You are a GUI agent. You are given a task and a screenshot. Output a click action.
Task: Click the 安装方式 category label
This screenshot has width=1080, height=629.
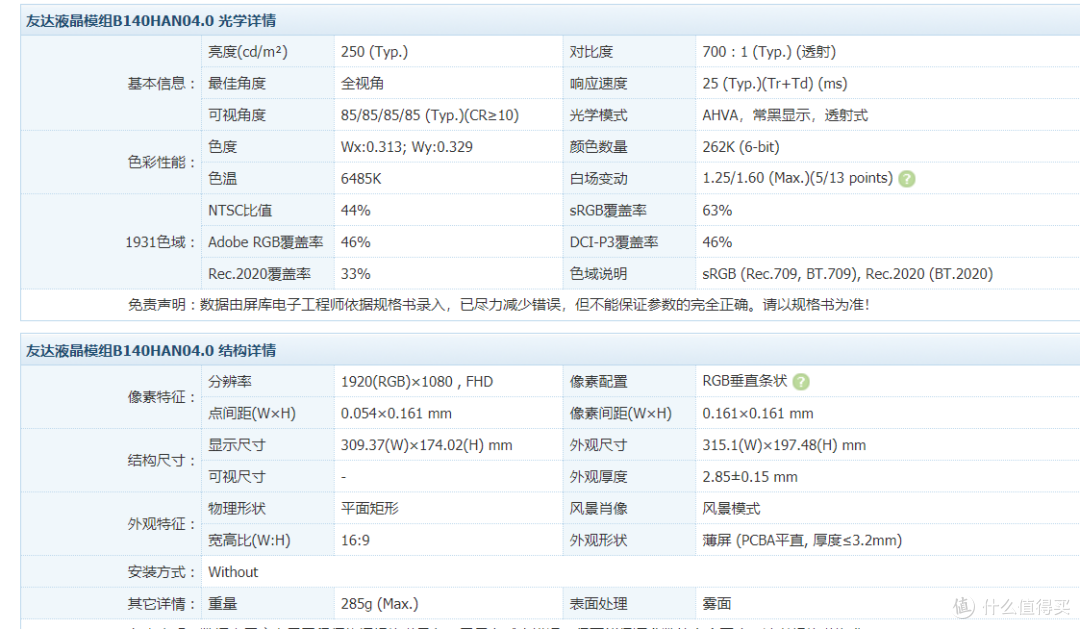(161, 572)
